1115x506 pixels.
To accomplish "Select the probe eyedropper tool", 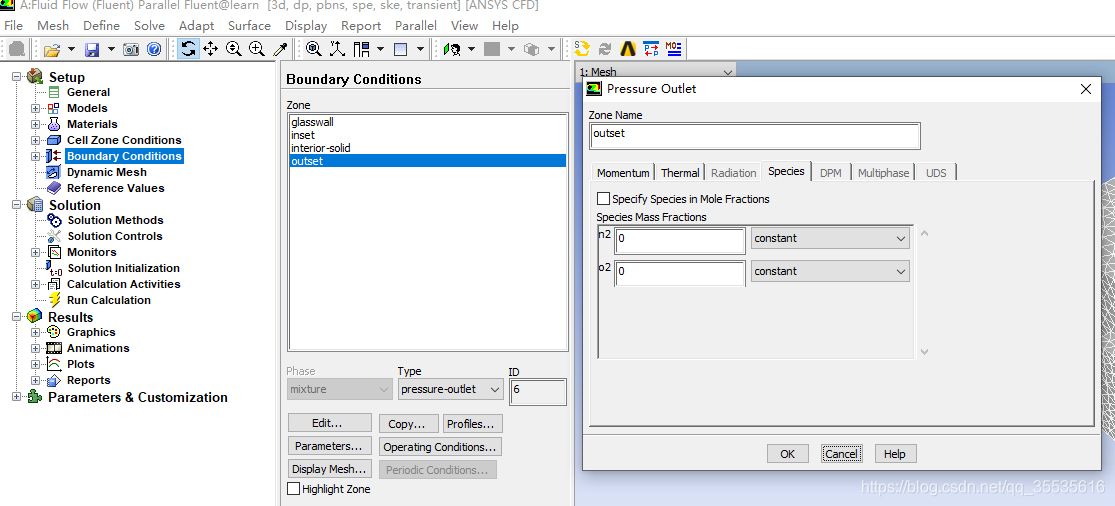I will (x=281, y=49).
